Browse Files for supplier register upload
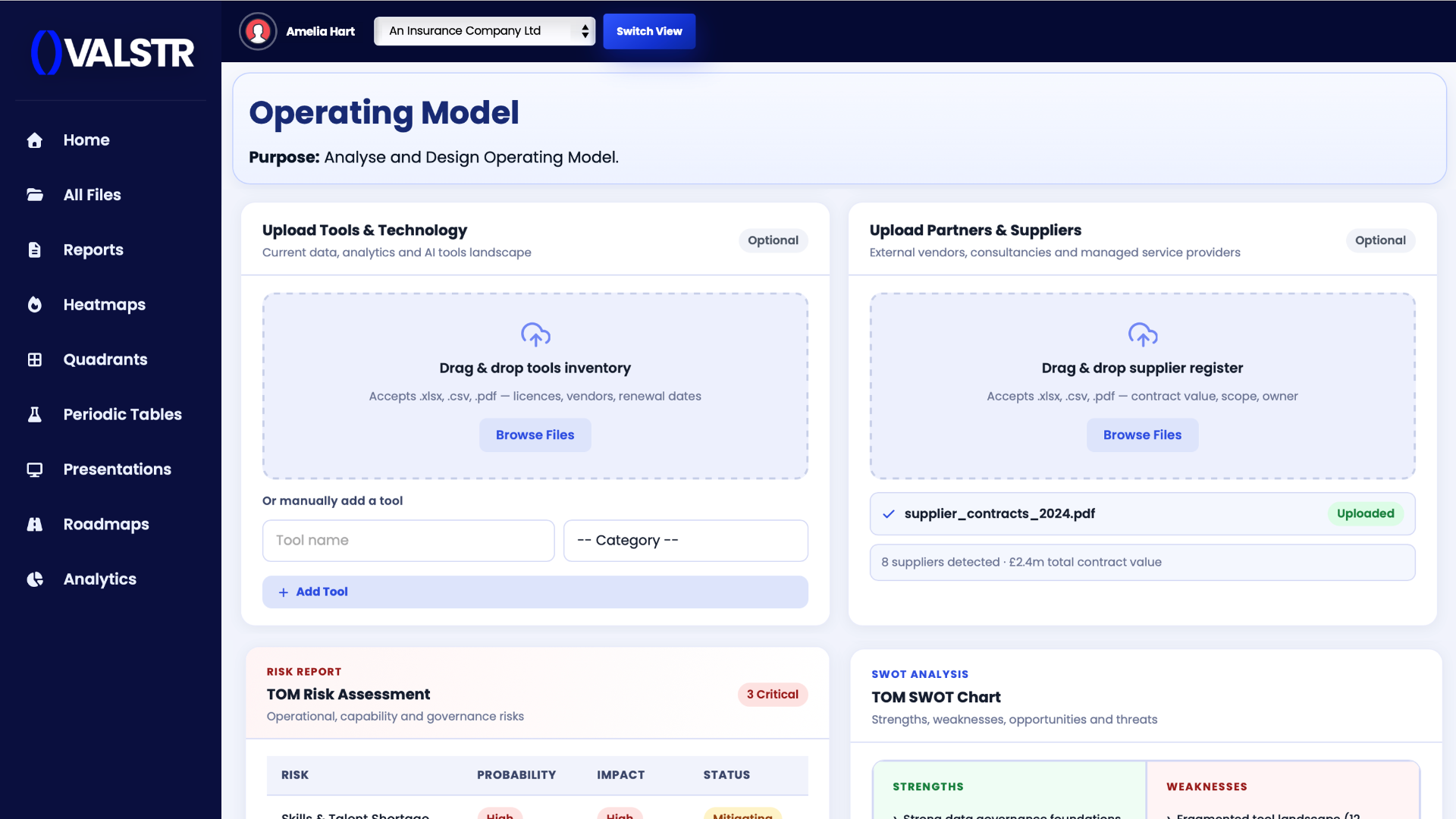 point(1143,435)
